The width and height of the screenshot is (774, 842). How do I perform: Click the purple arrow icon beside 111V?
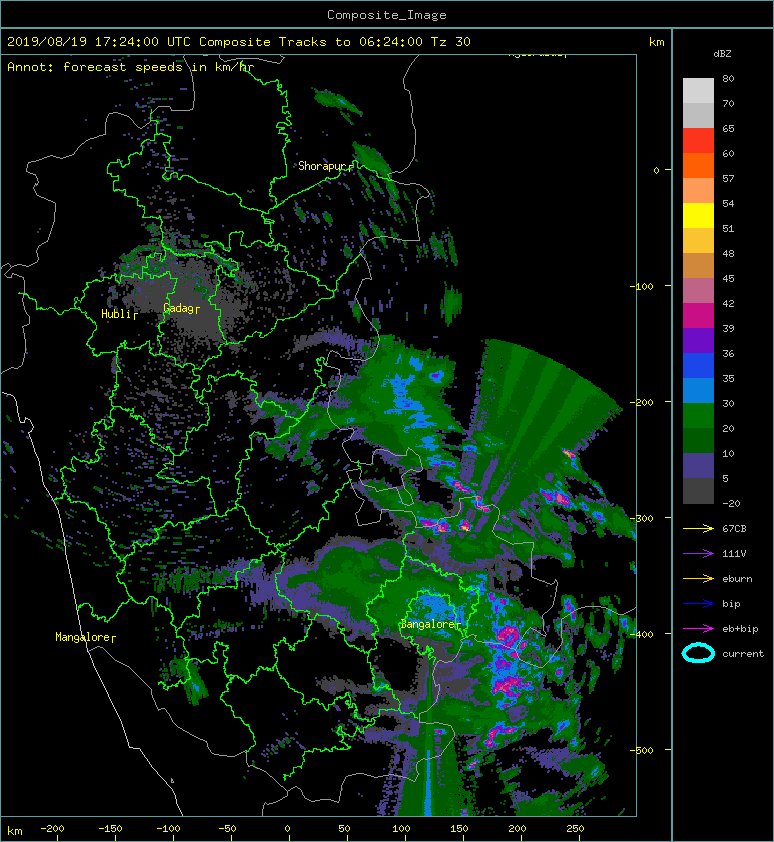click(x=698, y=554)
